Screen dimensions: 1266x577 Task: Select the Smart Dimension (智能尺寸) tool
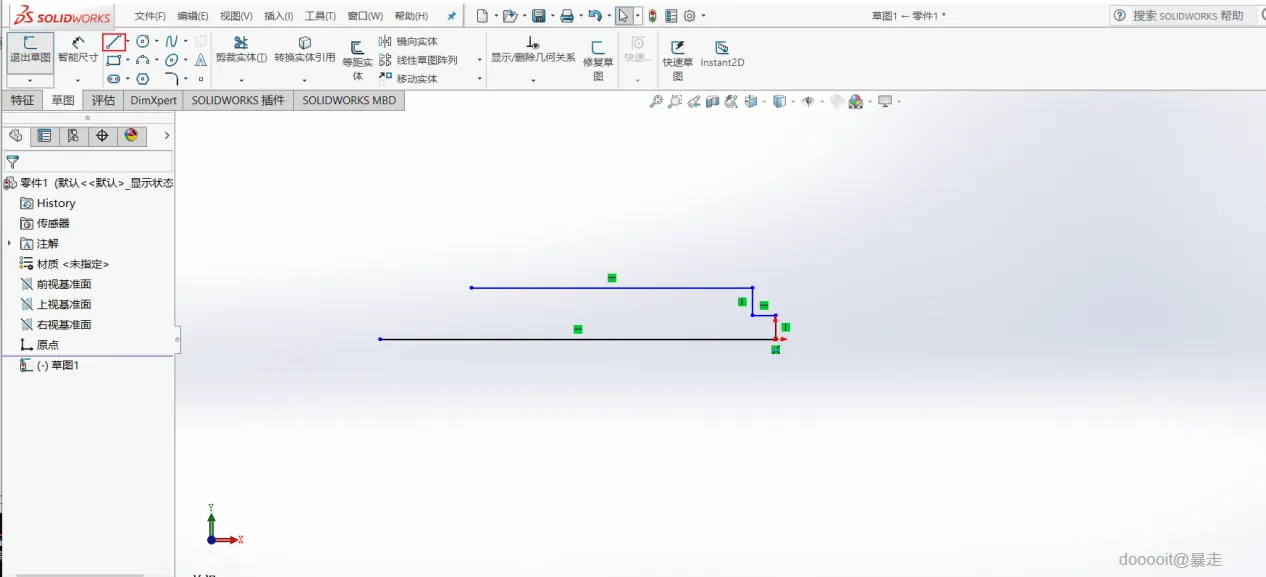[x=78, y=50]
